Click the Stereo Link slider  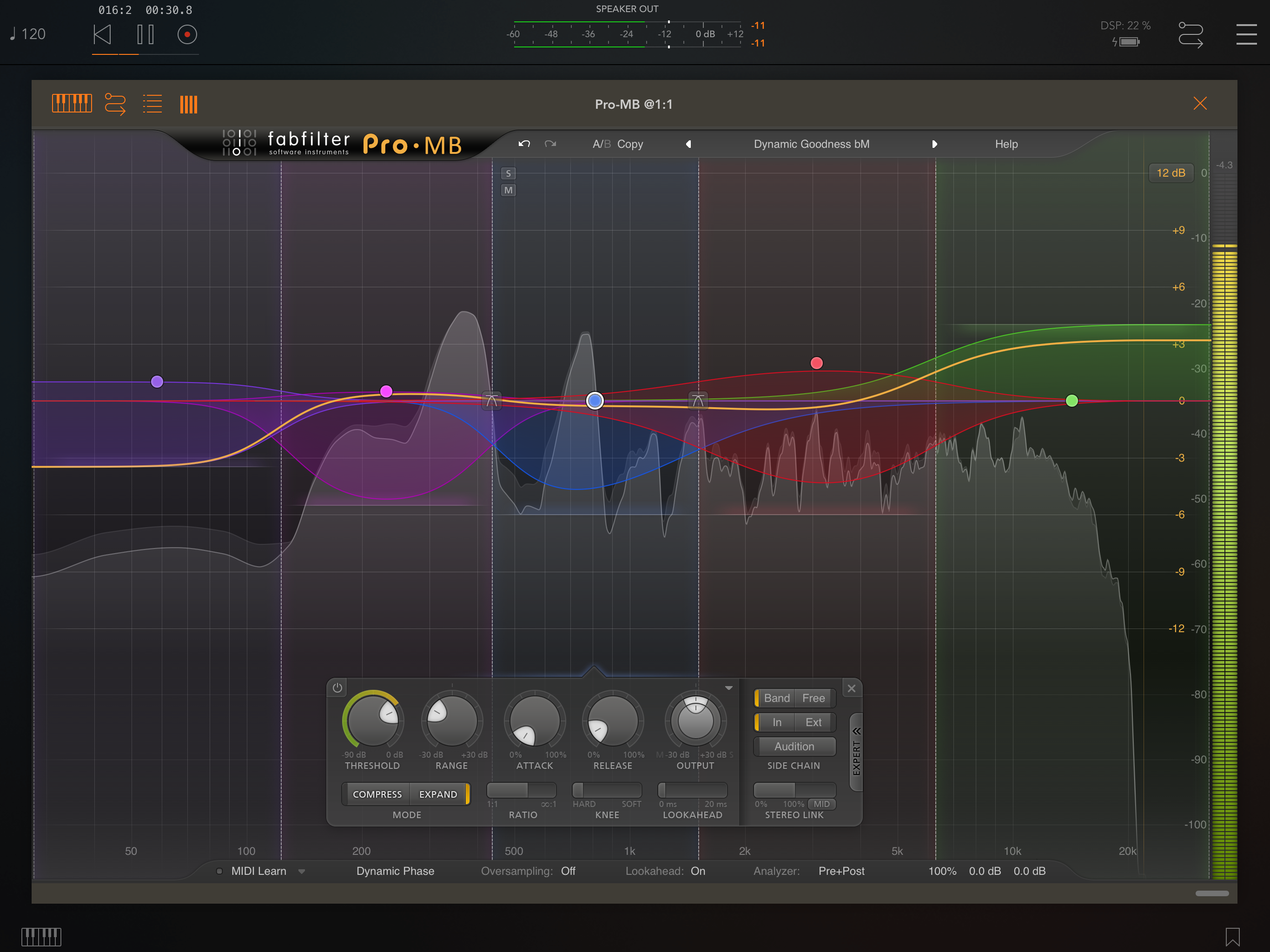coord(794,790)
